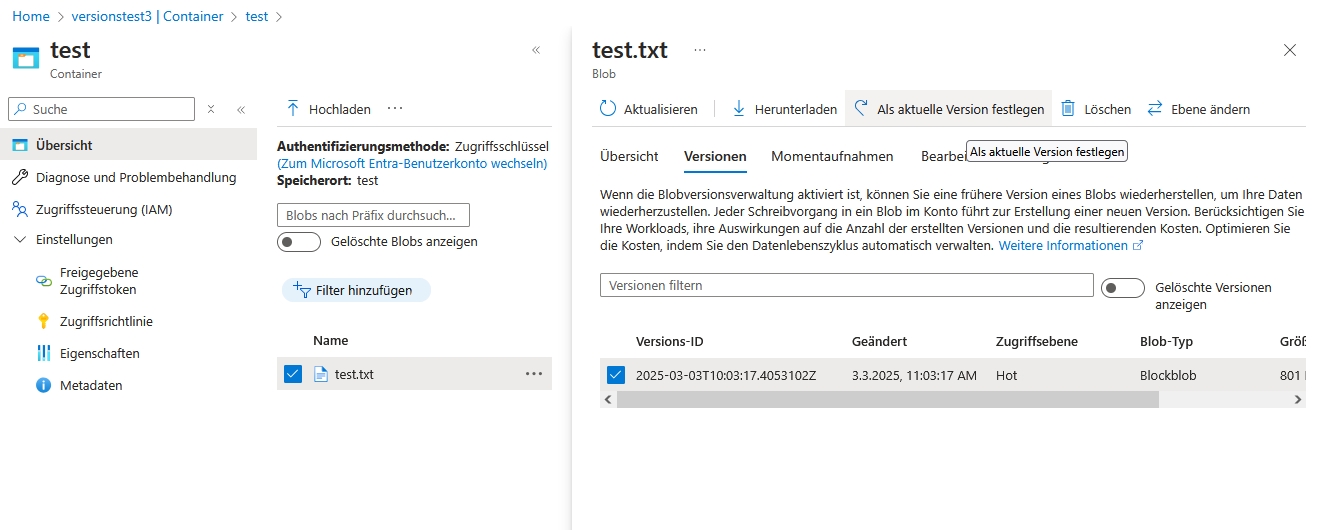1325x530 pixels.
Task: Click the Aktualisieren refresh icon
Action: click(x=608, y=109)
